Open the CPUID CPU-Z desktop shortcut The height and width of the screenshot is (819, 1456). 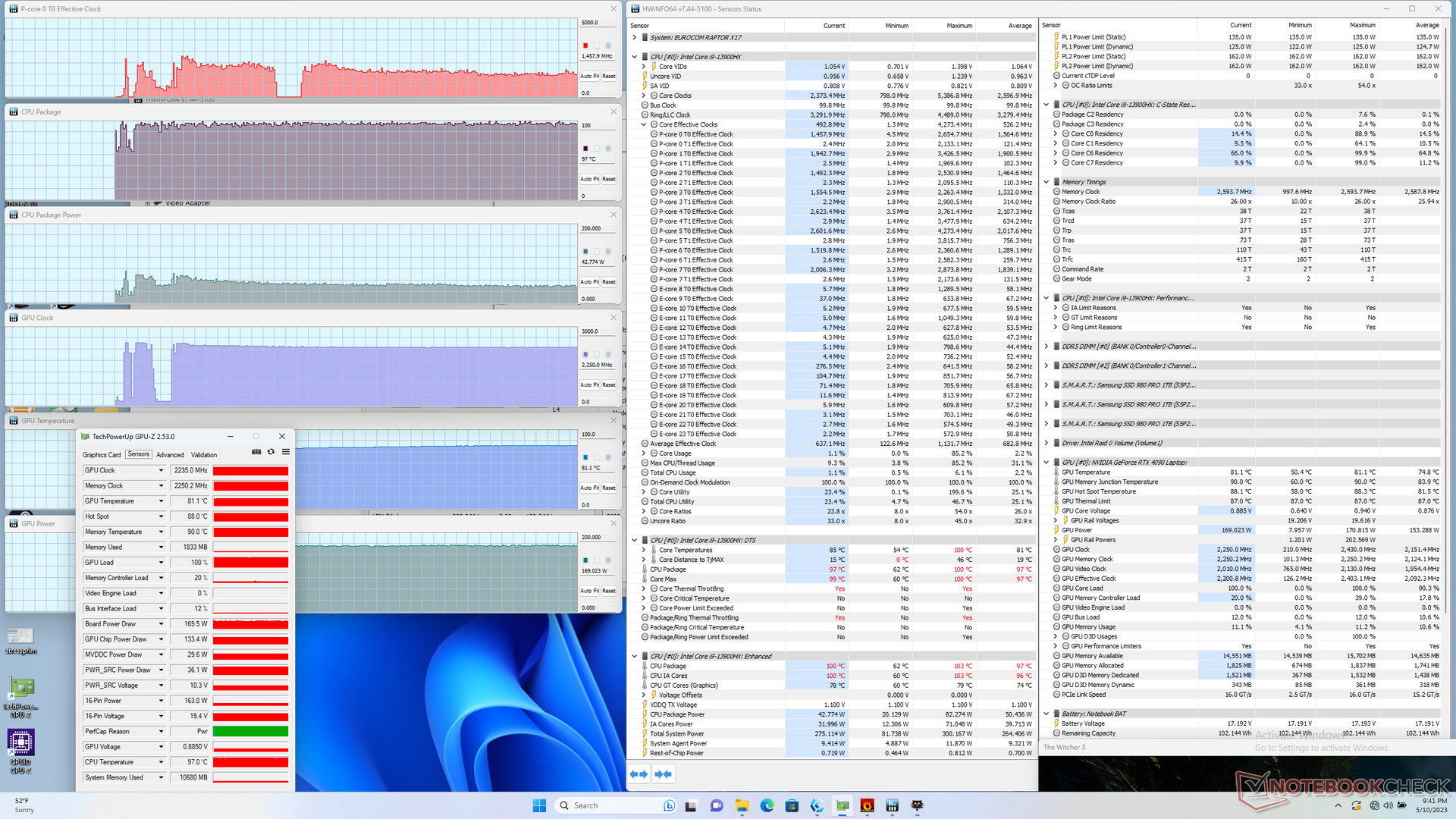[20, 752]
